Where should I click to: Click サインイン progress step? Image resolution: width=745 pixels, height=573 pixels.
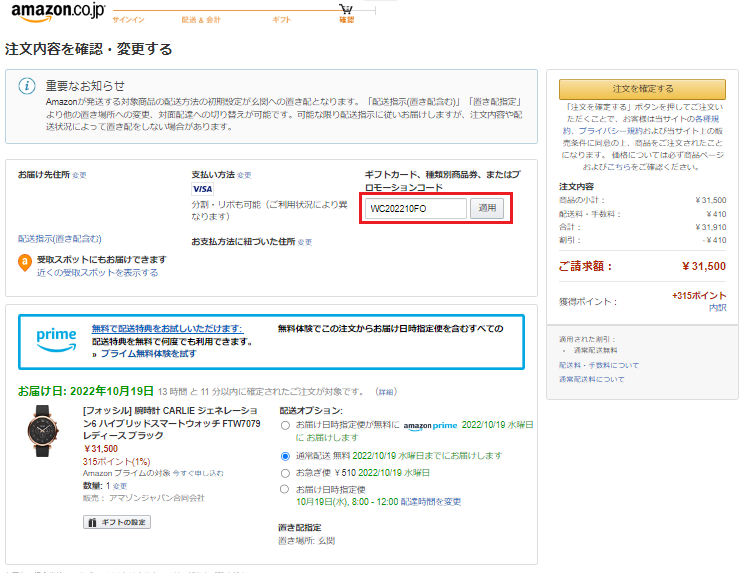tap(128, 20)
